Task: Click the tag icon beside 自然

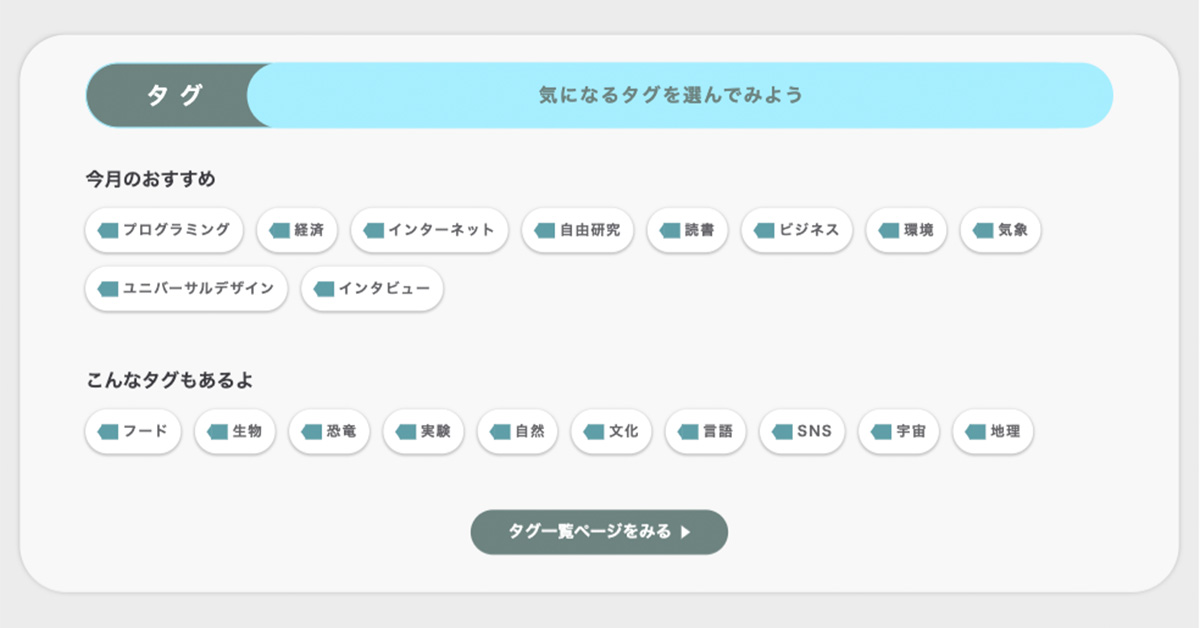Action: pyautogui.click(x=500, y=432)
